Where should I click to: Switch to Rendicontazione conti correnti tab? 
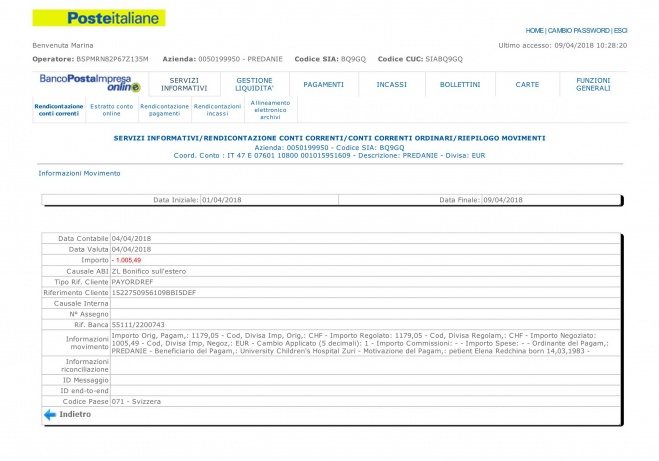coord(57,110)
